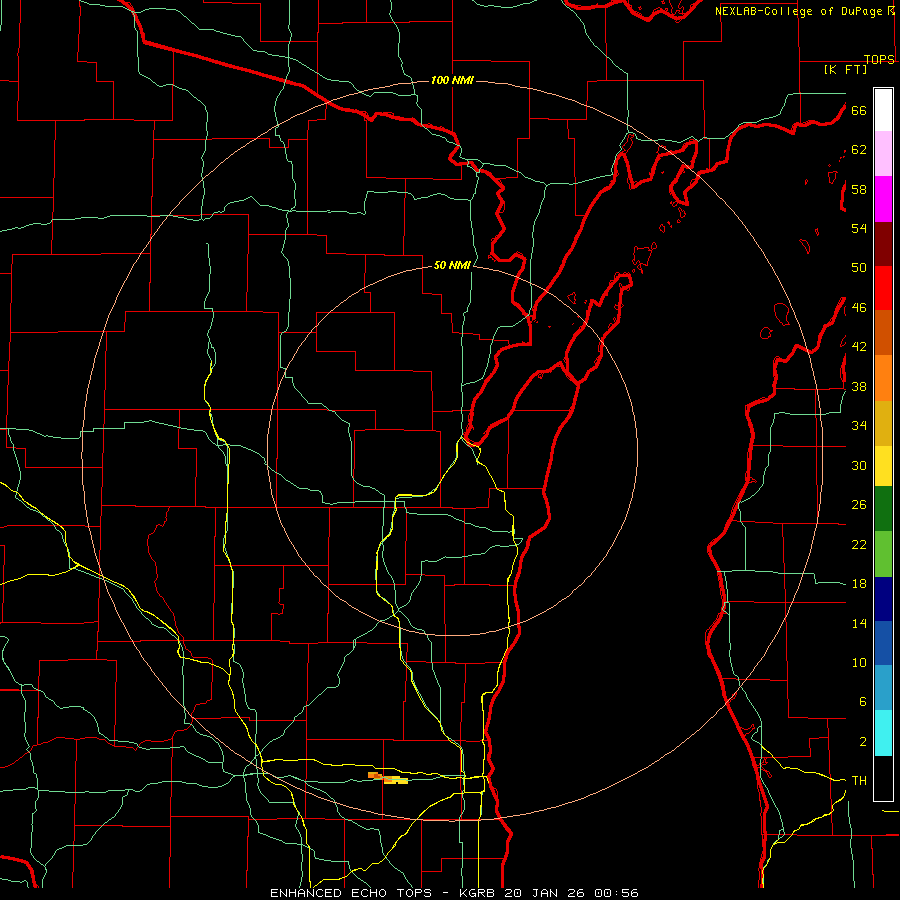This screenshot has height=900, width=900.
Task: Click the "NEXLAB-College of DuPage" text
Action: pos(798,11)
